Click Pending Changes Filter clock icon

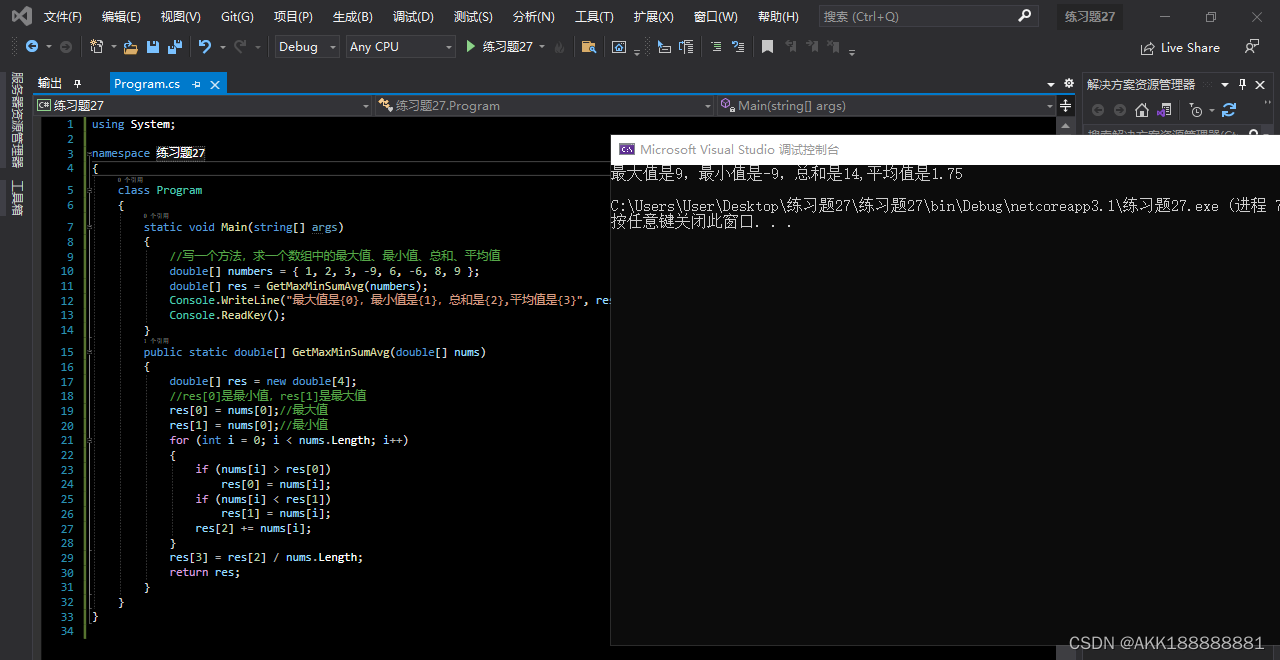[1196, 110]
